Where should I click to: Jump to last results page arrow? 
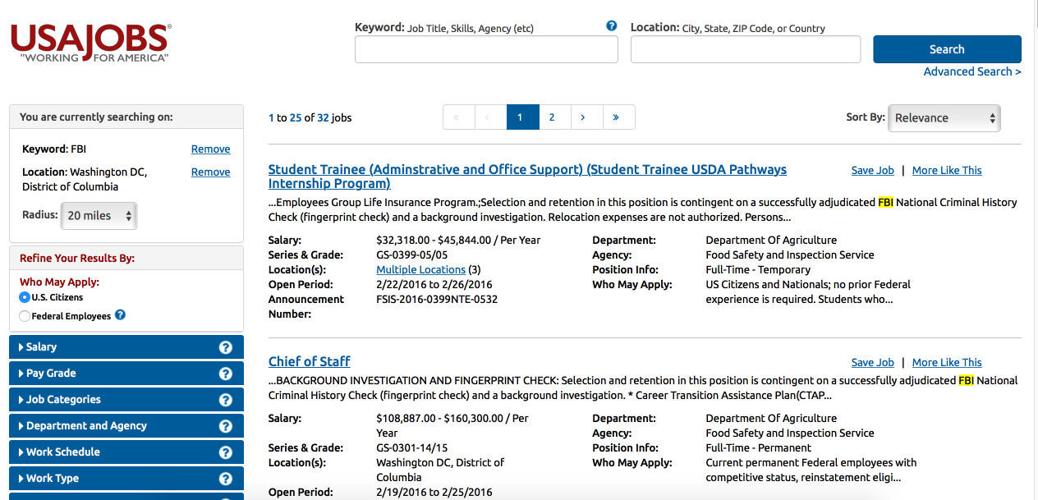616,117
